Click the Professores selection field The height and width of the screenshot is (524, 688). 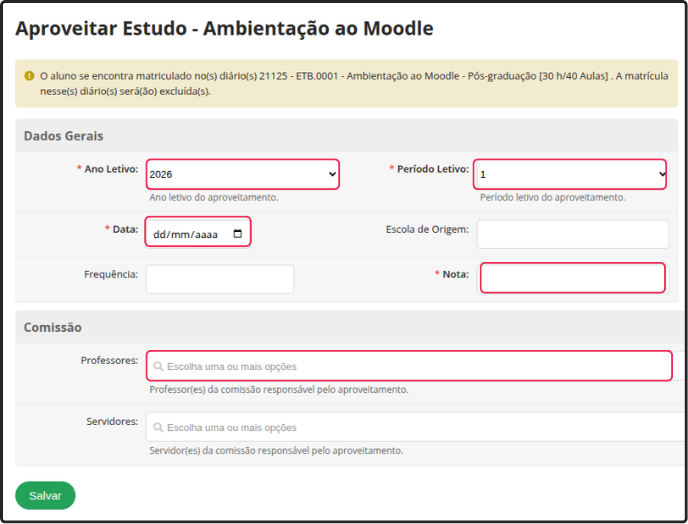click(x=409, y=366)
